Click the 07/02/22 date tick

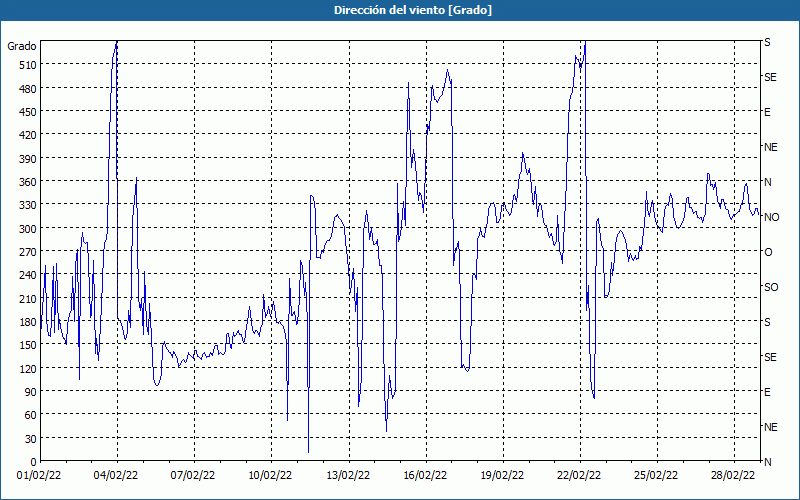(x=193, y=476)
